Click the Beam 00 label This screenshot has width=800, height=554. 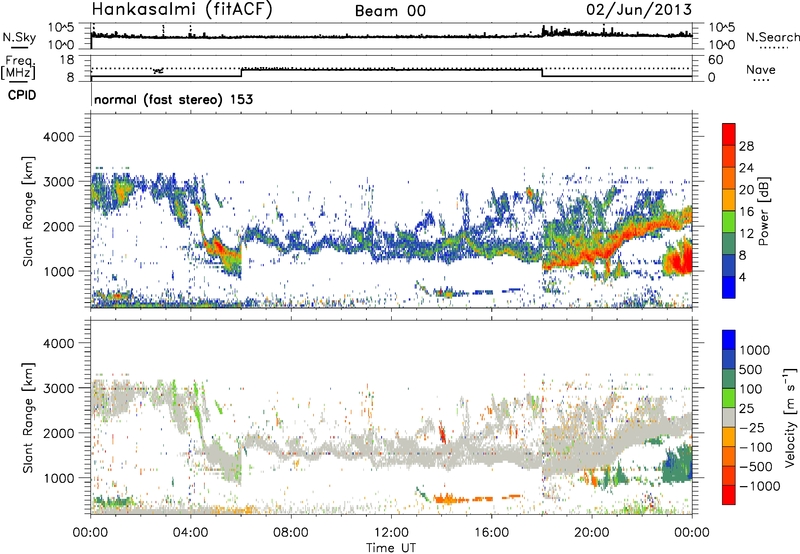click(x=390, y=11)
